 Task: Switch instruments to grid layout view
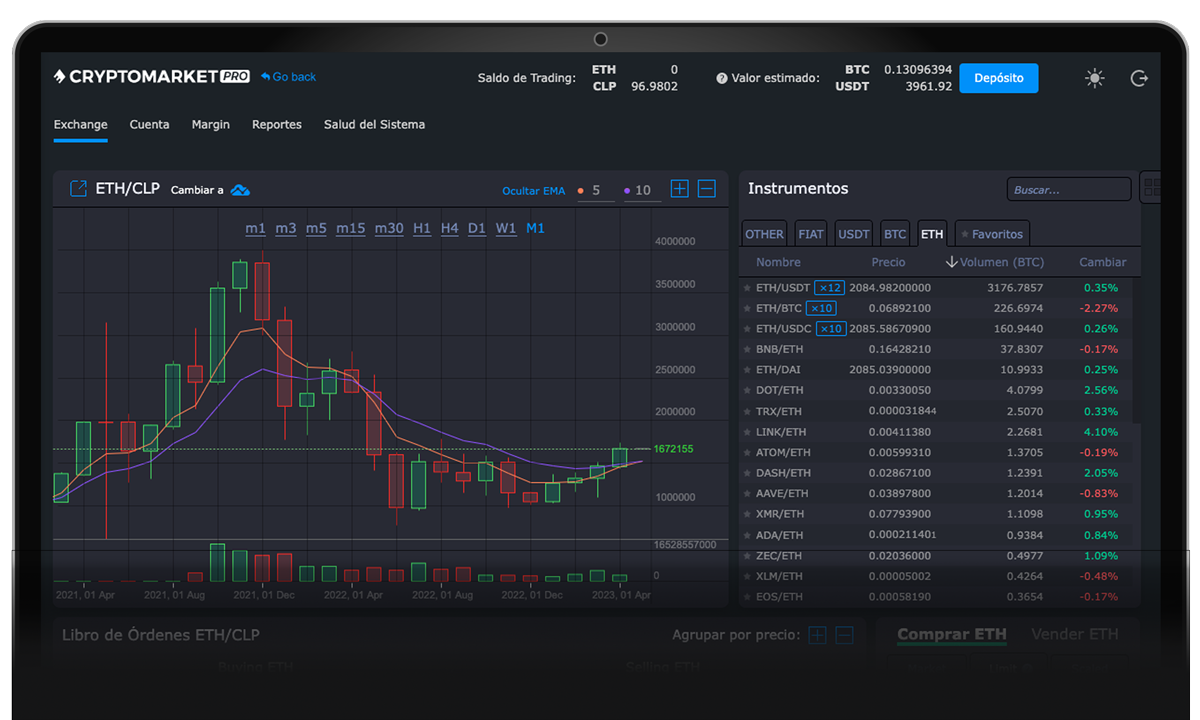point(1151,188)
